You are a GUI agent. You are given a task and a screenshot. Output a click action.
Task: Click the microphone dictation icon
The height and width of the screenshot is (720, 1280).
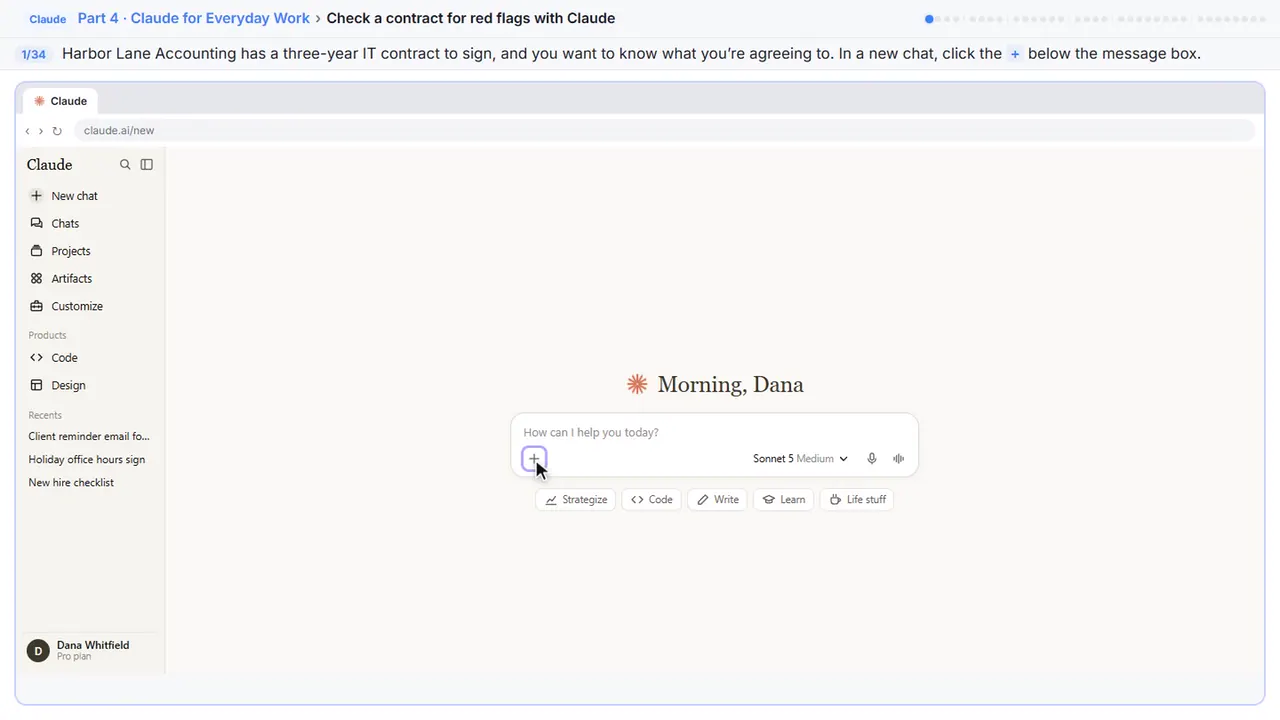[x=872, y=459]
